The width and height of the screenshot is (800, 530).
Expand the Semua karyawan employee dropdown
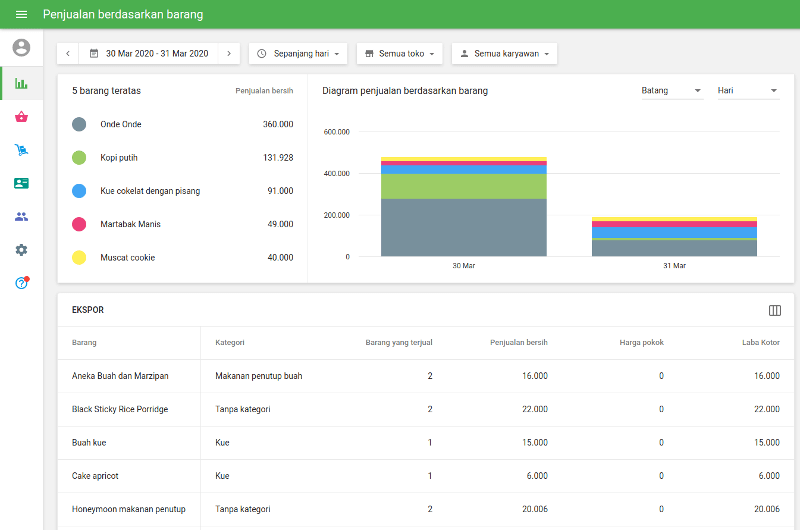(504, 53)
